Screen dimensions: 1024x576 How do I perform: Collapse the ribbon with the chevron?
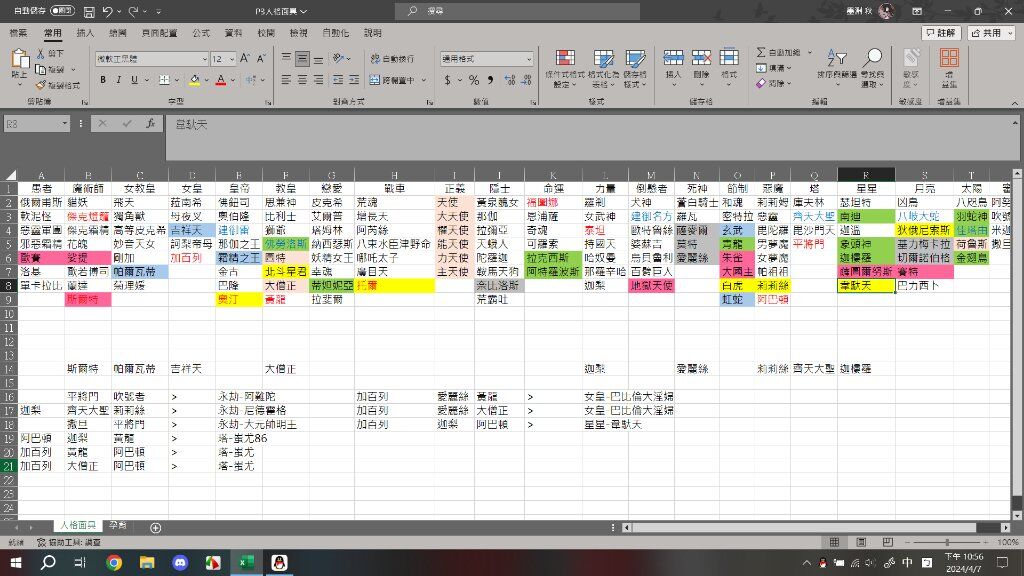1014,103
